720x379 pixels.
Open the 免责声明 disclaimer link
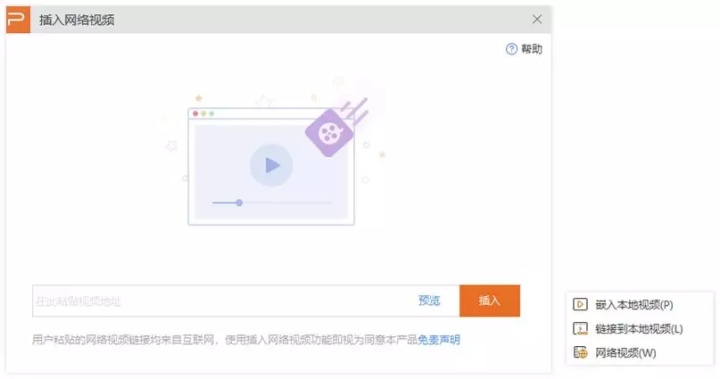coord(439,340)
